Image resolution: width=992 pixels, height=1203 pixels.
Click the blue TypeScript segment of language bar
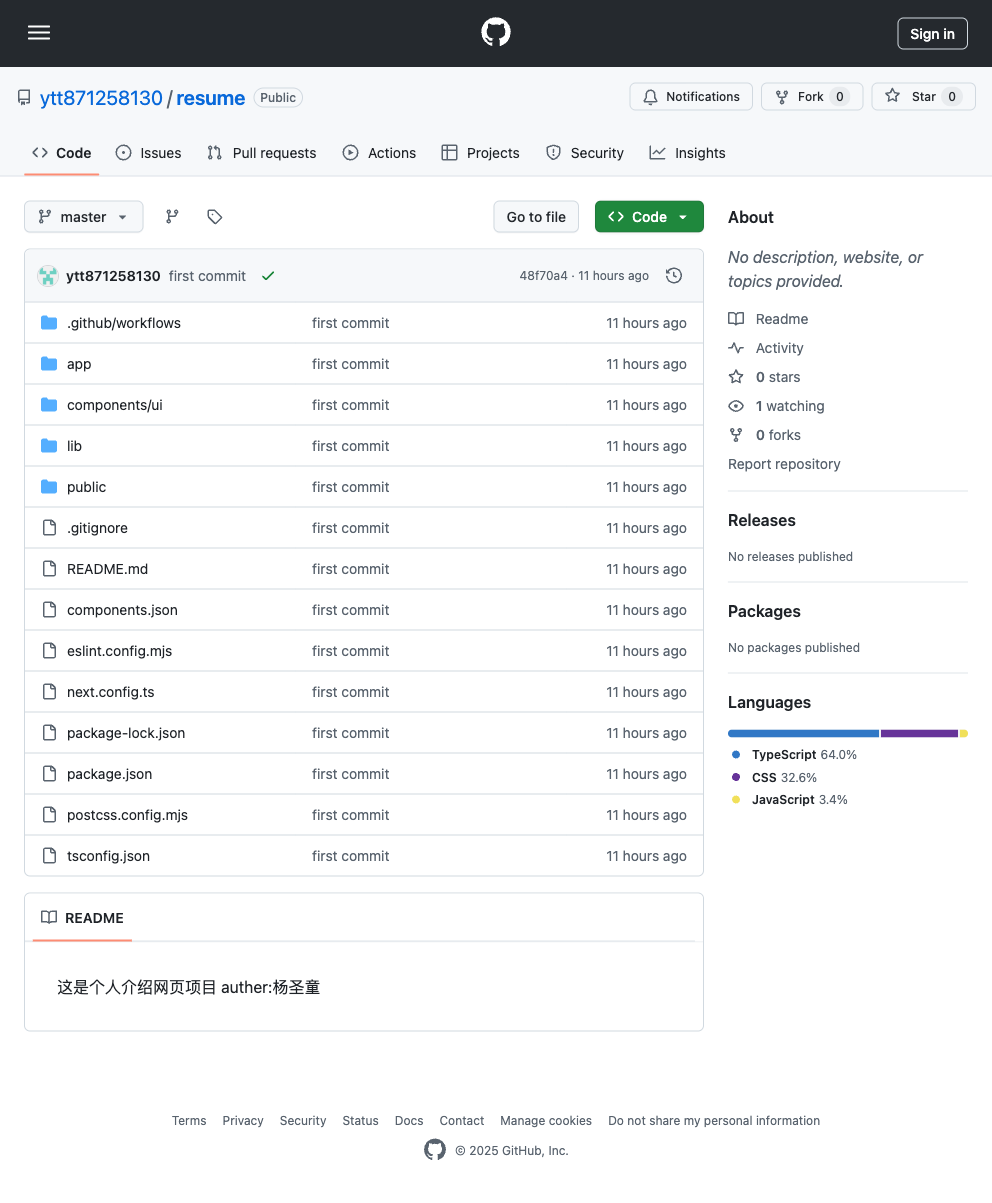803,733
